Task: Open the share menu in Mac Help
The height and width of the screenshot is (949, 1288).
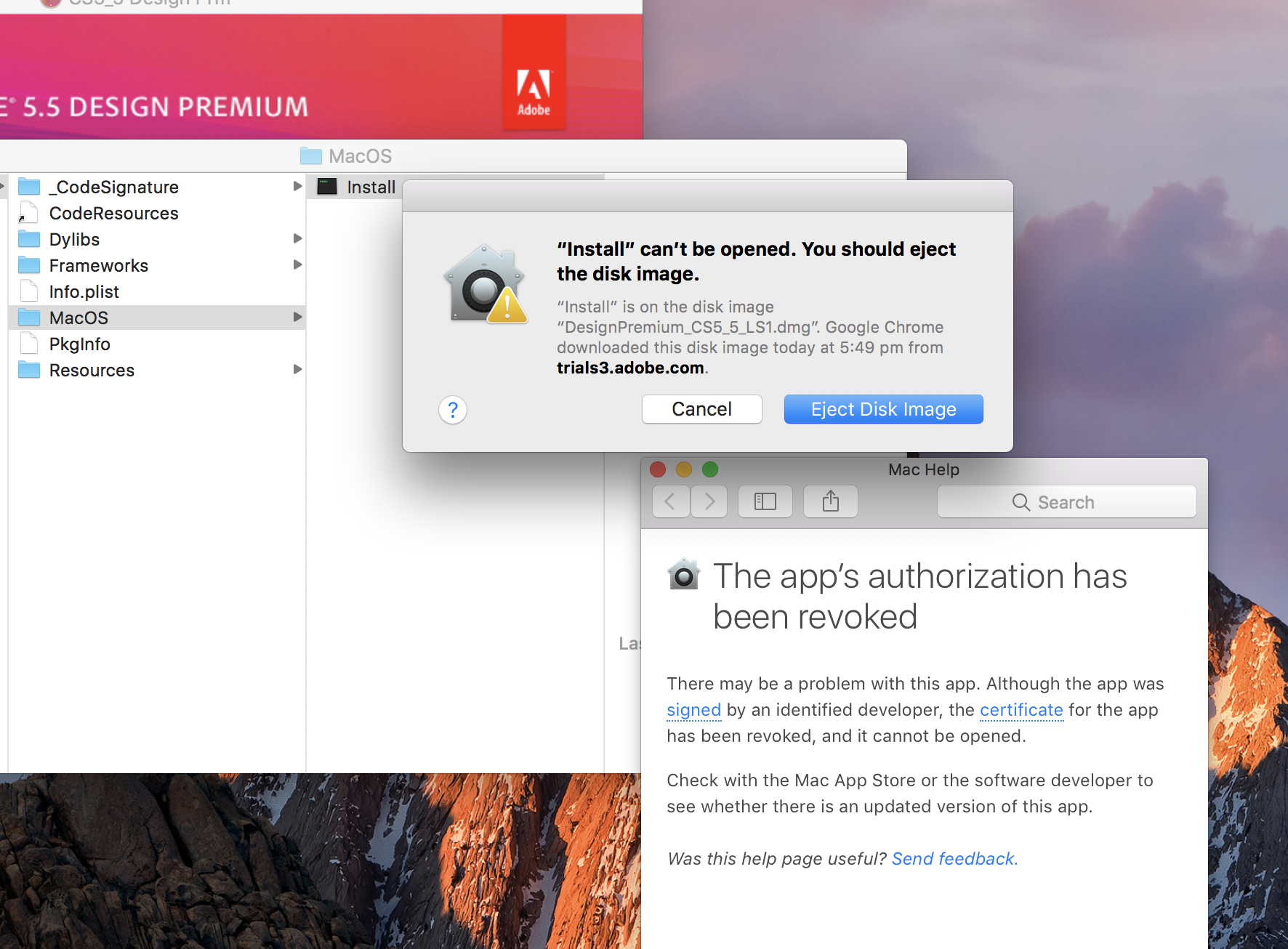Action: (831, 501)
